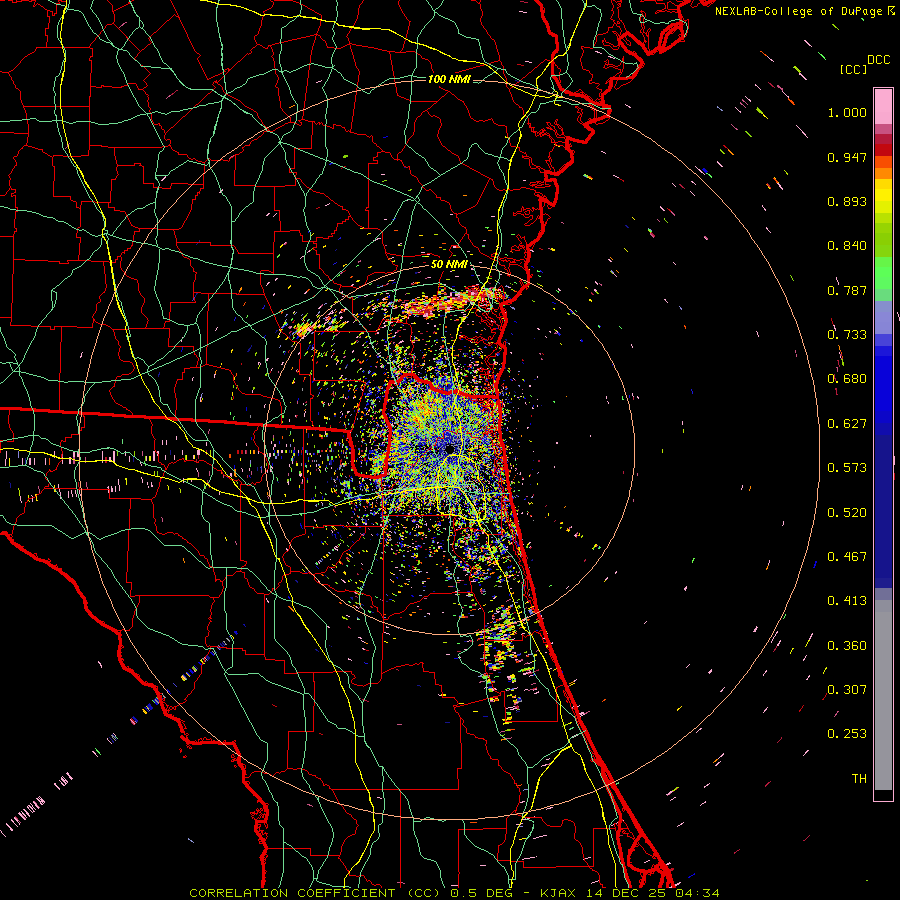This screenshot has height=900, width=900.
Task: Click the 0.520 legend value
Action: click(x=847, y=513)
